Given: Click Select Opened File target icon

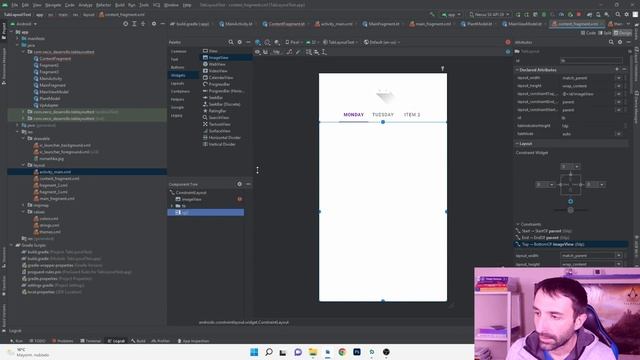Looking at the screenshot, I should (125, 24).
